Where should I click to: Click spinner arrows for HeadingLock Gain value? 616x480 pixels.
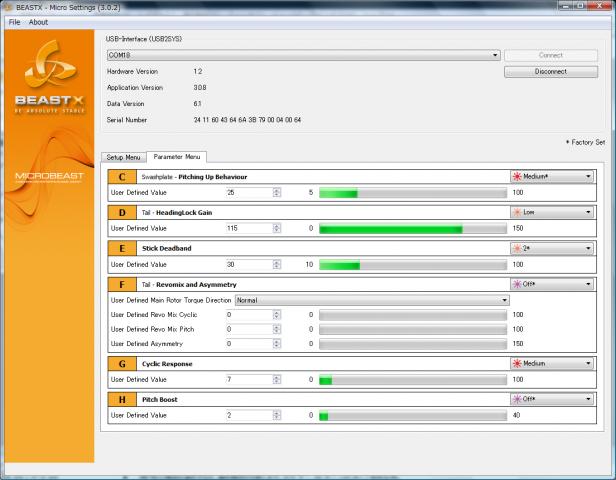tap(277, 228)
